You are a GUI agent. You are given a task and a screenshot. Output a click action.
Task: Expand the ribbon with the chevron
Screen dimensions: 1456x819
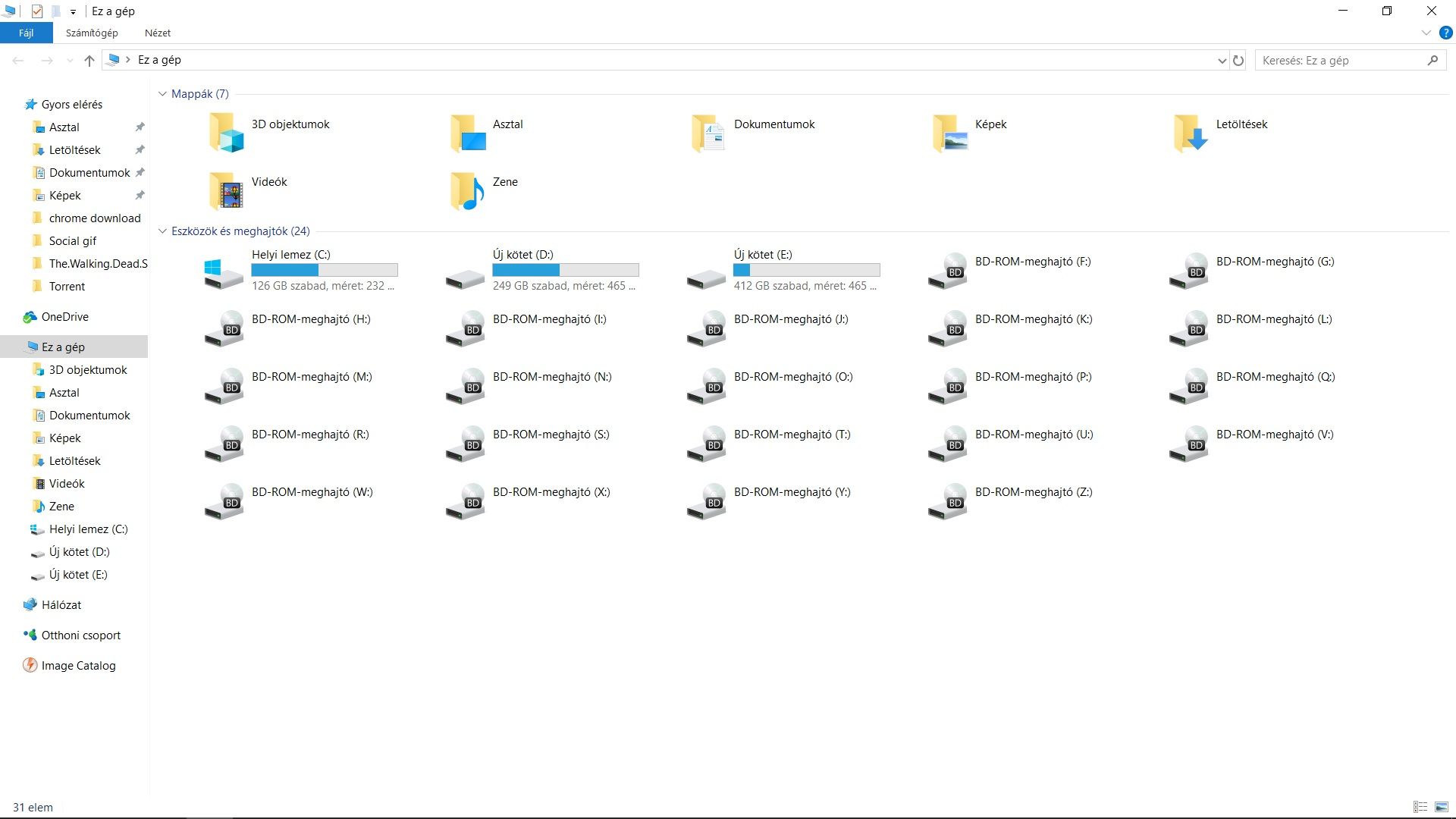tap(1426, 33)
